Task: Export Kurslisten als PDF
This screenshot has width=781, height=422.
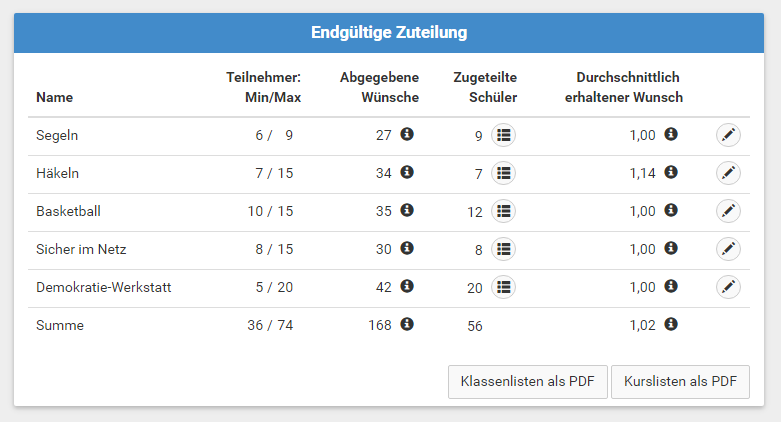Action: 680,382
